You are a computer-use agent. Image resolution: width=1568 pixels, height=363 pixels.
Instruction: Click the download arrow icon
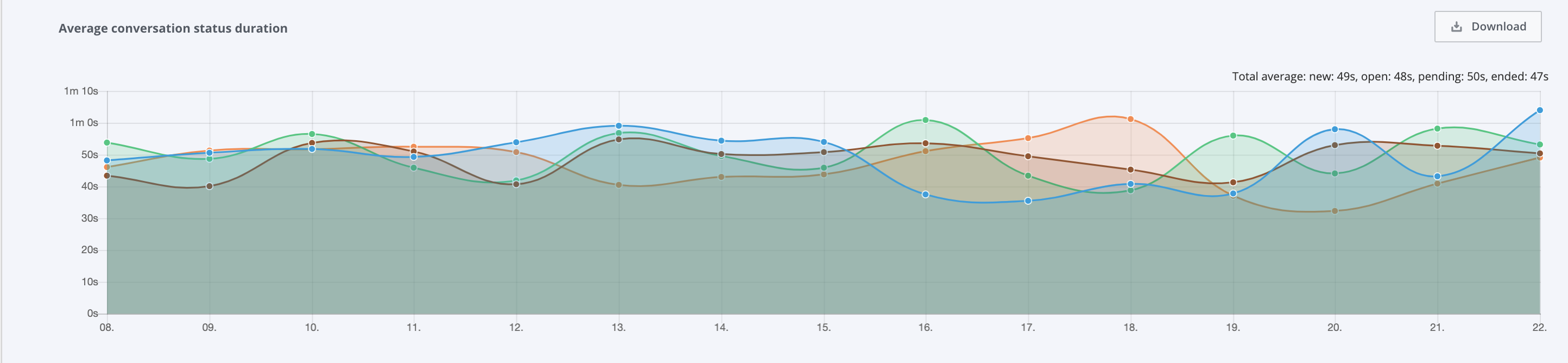click(x=1456, y=27)
